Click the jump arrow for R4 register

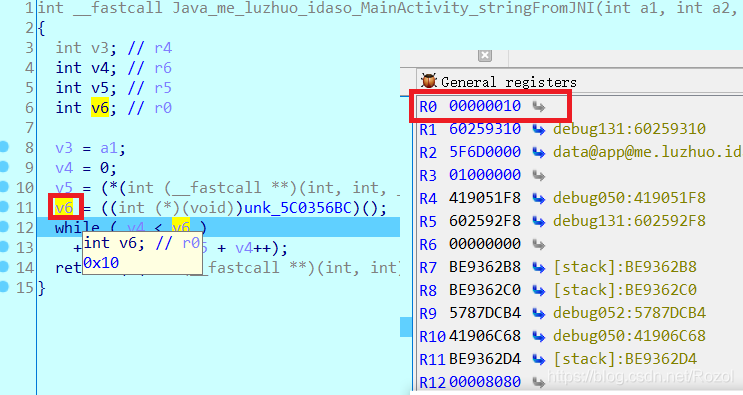tap(538, 198)
